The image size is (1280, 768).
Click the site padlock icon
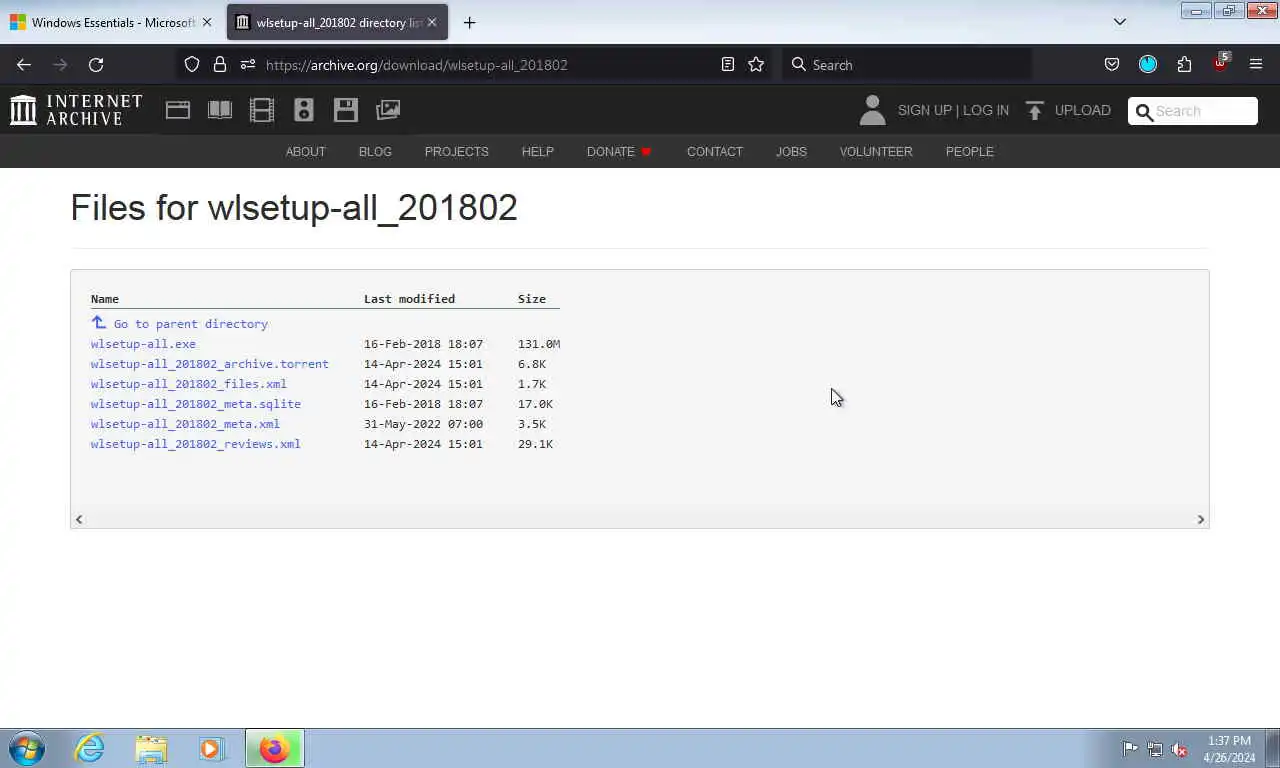pos(220,65)
